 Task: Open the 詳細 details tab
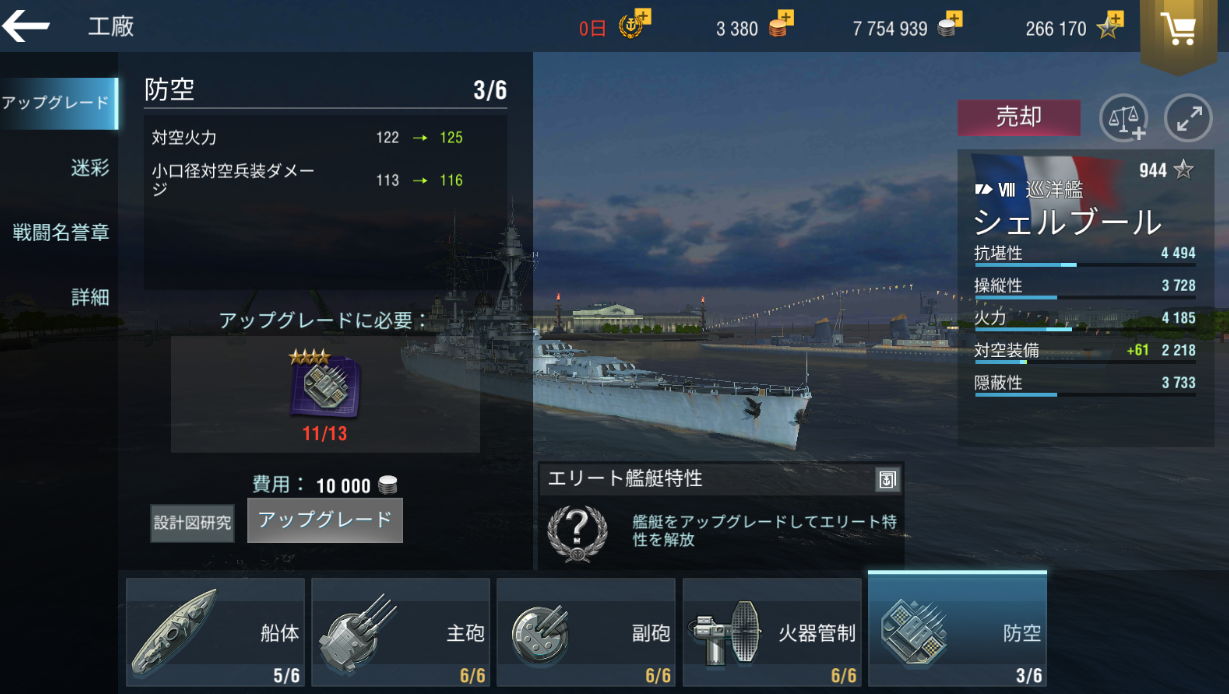pos(90,297)
